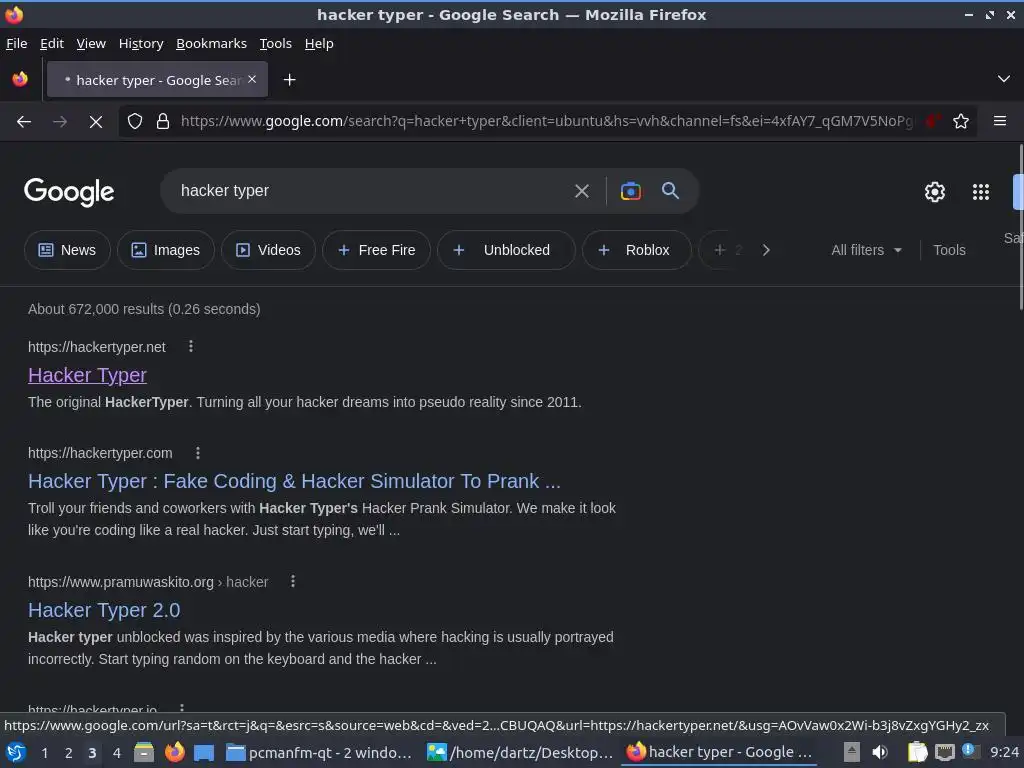Screen dimensions: 1024x768
Task: Click the https://hackertyper.com URL text
Action: pyautogui.click(x=100, y=453)
